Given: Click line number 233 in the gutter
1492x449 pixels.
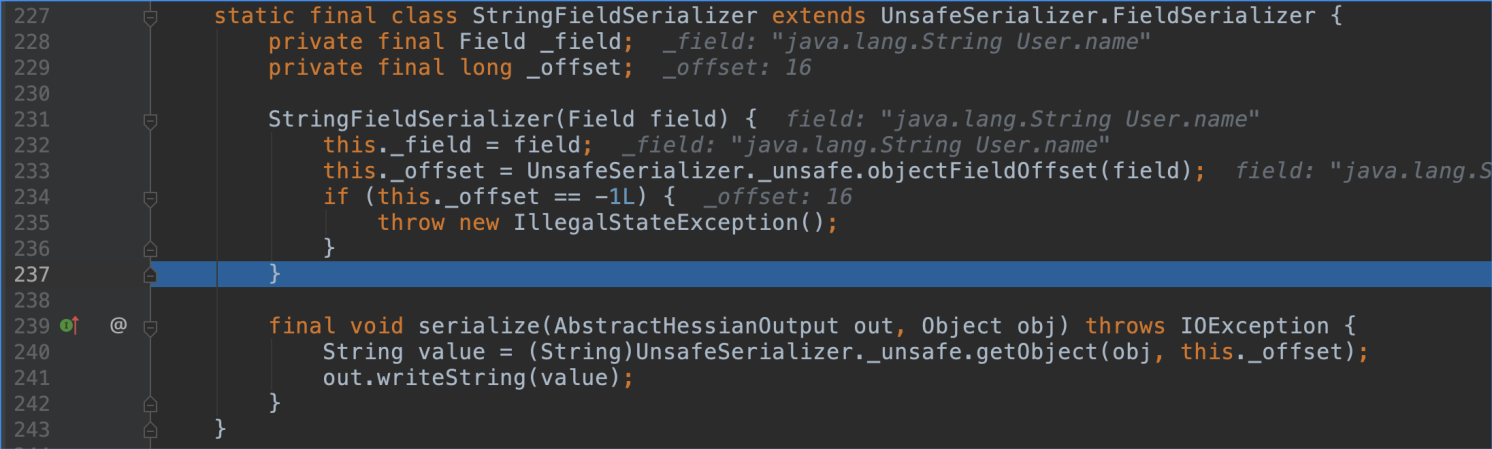Looking at the screenshot, I should pos(31,171).
